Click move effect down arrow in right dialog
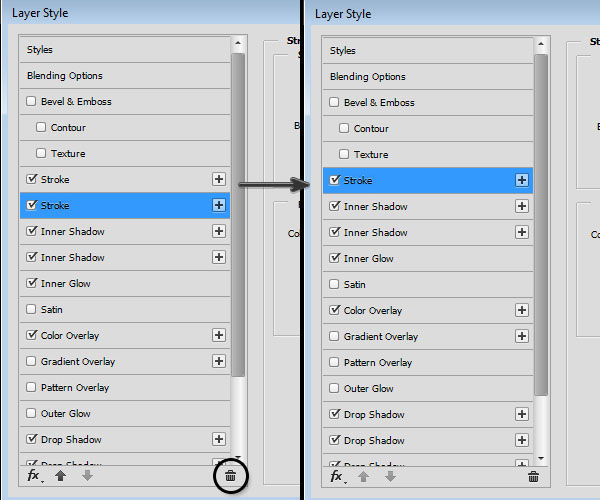 tap(390, 477)
